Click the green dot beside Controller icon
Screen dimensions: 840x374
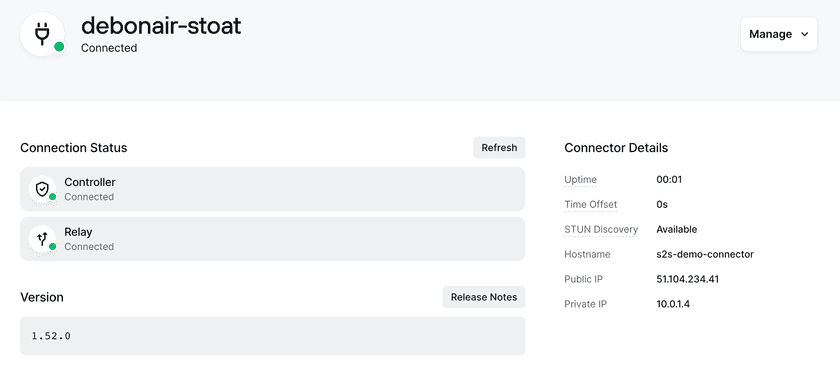click(52, 197)
